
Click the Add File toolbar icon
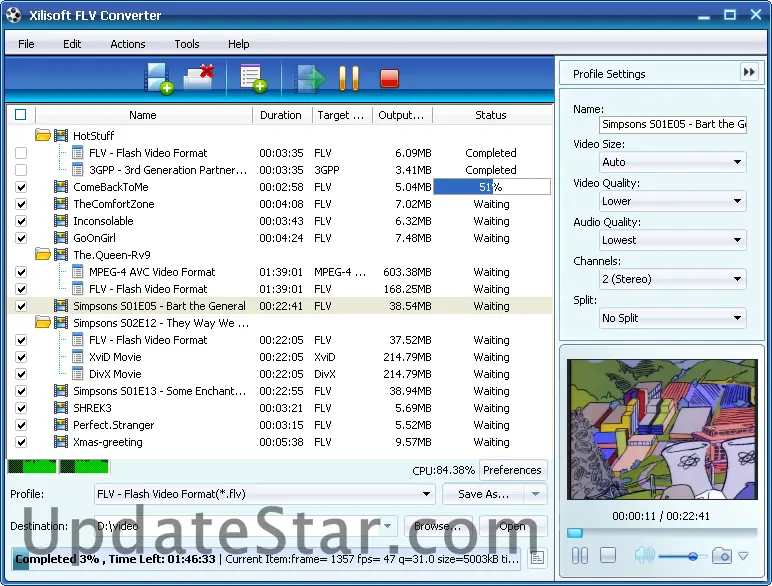point(158,78)
